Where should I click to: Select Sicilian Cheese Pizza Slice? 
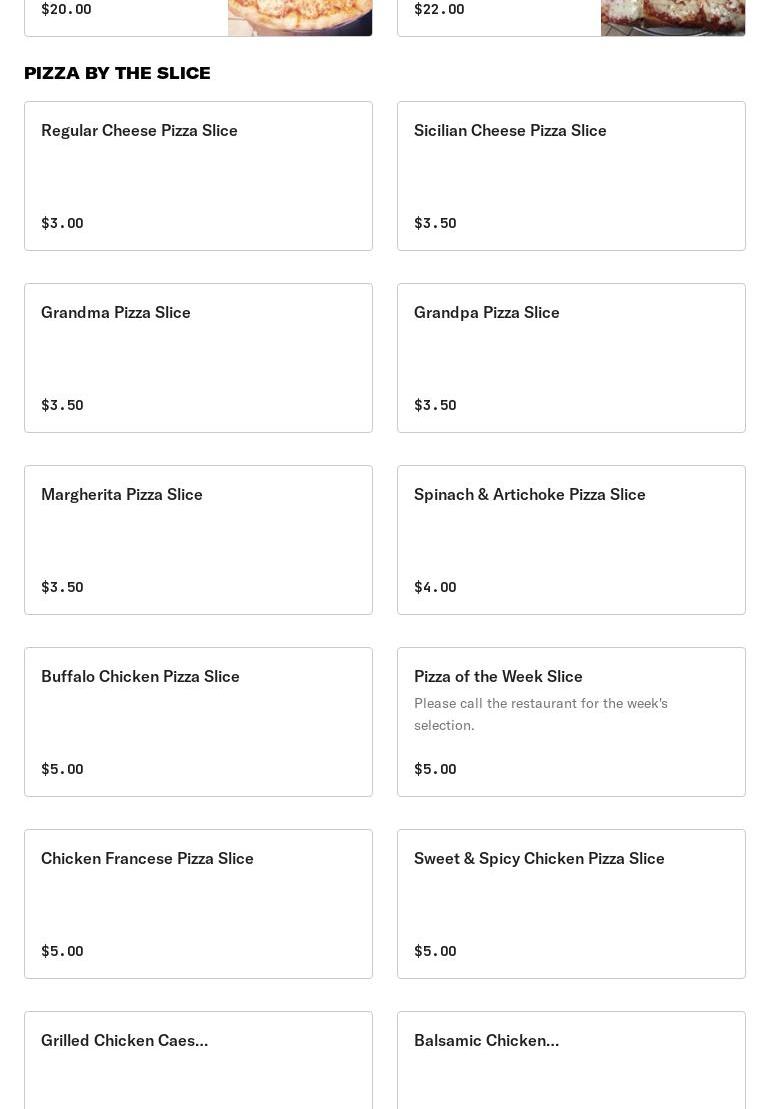(x=571, y=175)
